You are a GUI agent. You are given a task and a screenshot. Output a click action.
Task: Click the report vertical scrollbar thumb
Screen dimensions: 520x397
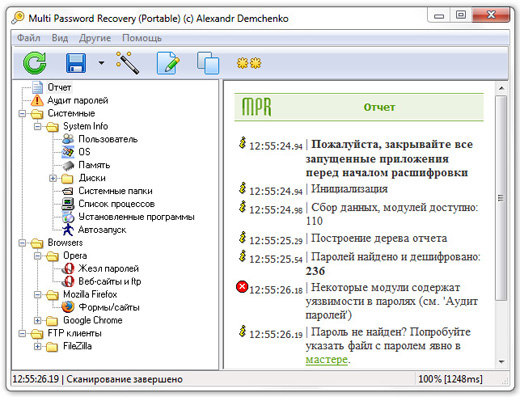pyautogui.click(x=501, y=198)
